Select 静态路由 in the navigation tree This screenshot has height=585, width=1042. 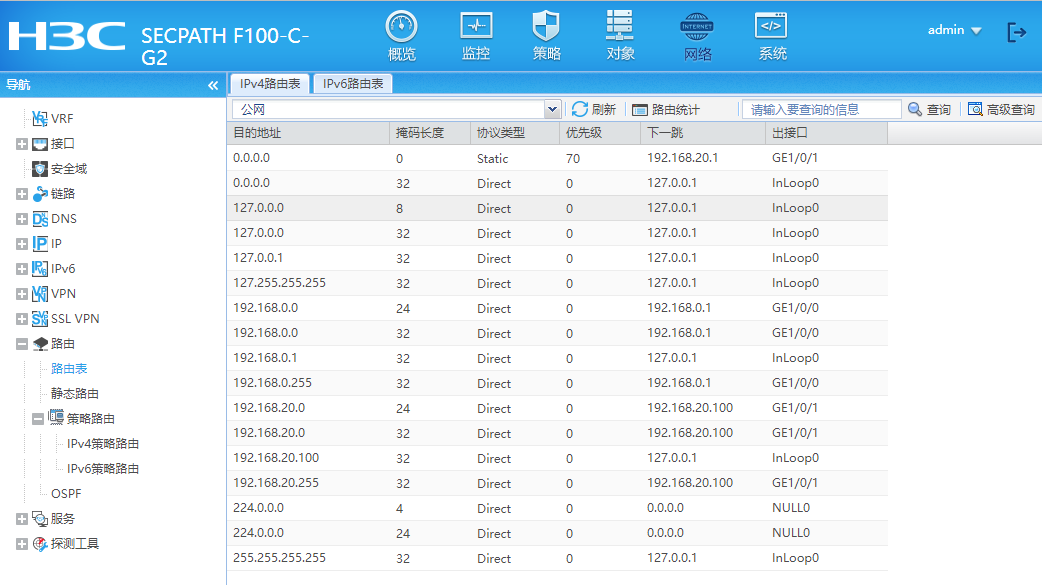coord(75,394)
